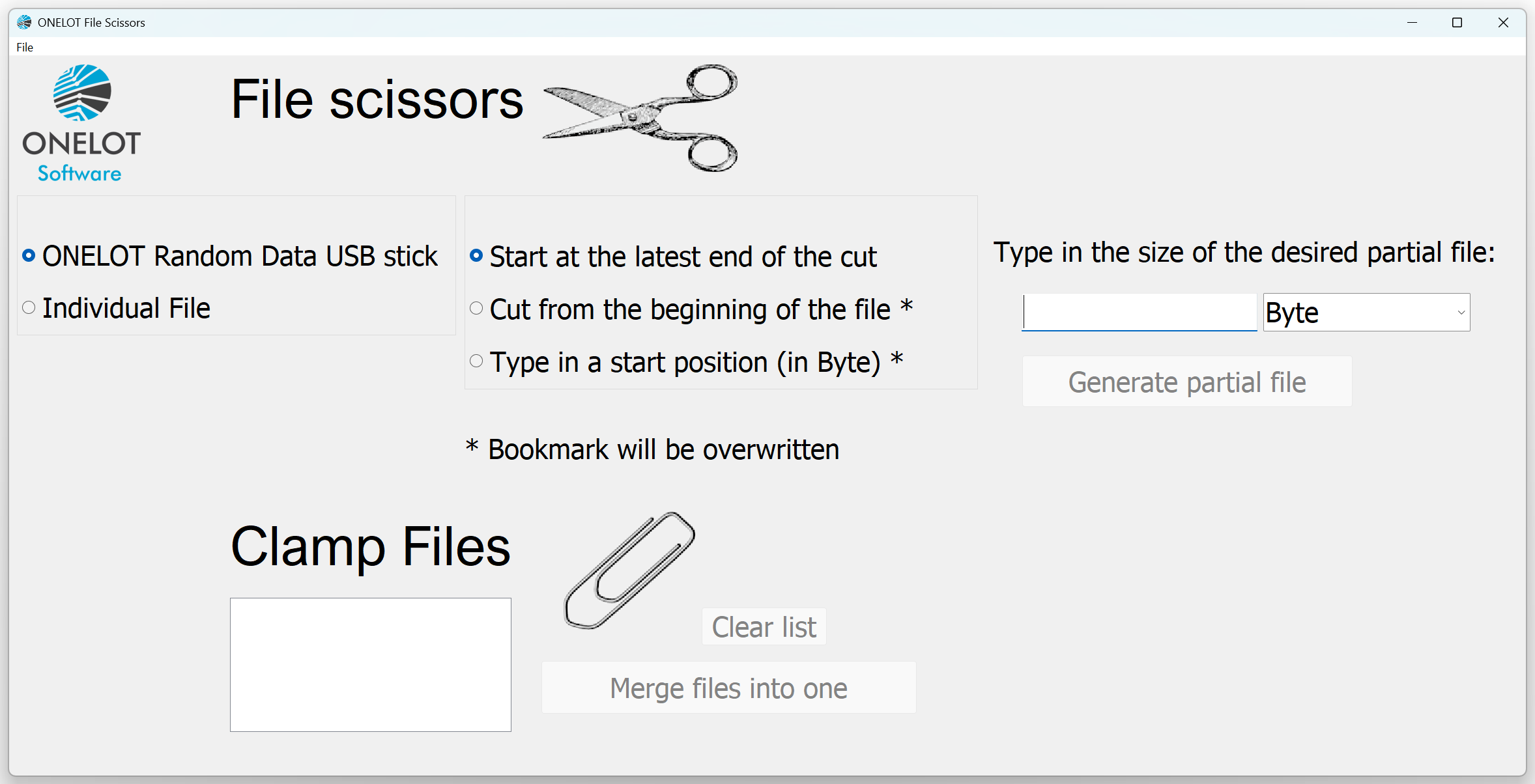Image resolution: width=1535 pixels, height=784 pixels.
Task: Choose the Individual File radio button
Action: (x=117, y=308)
